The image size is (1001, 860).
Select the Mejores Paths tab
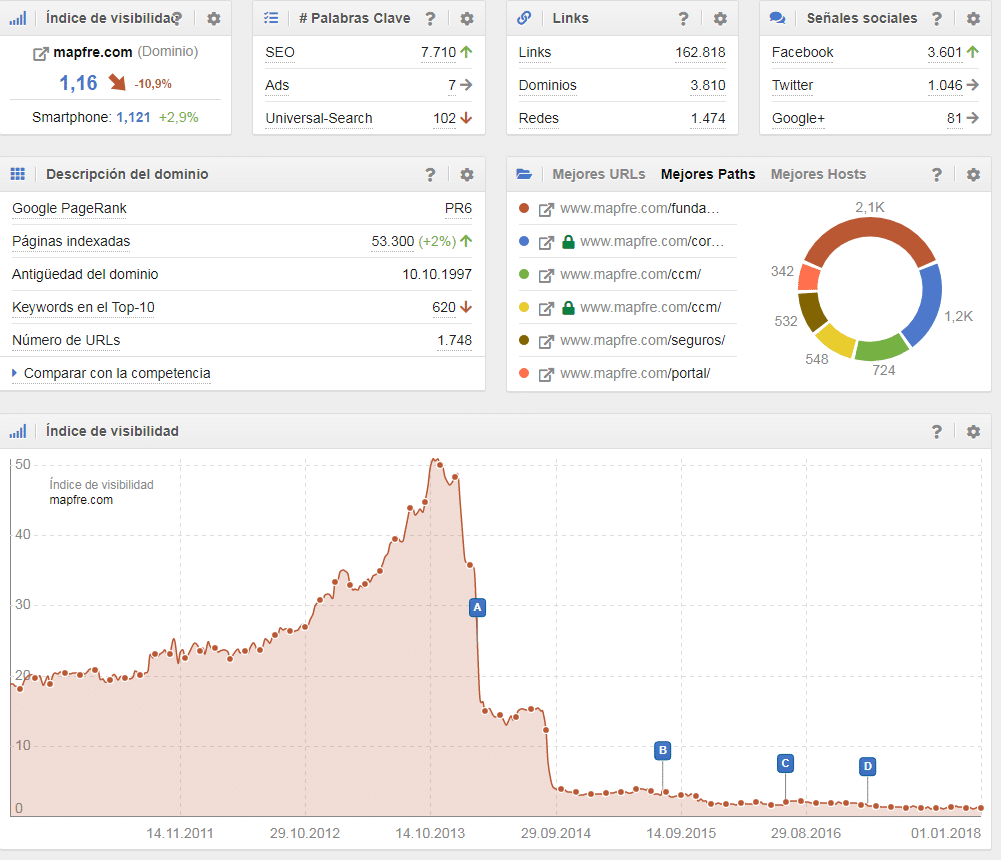708,174
